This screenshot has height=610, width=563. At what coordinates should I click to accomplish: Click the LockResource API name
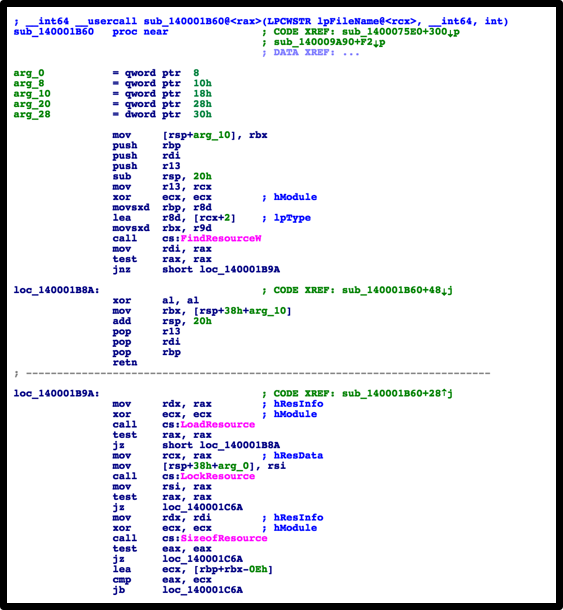(217, 476)
